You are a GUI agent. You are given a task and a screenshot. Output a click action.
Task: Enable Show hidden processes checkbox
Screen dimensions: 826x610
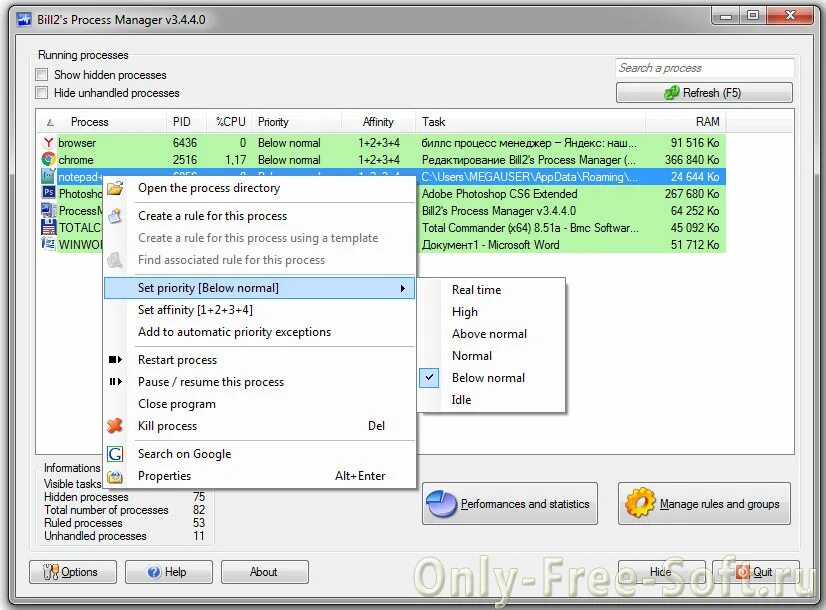point(42,75)
